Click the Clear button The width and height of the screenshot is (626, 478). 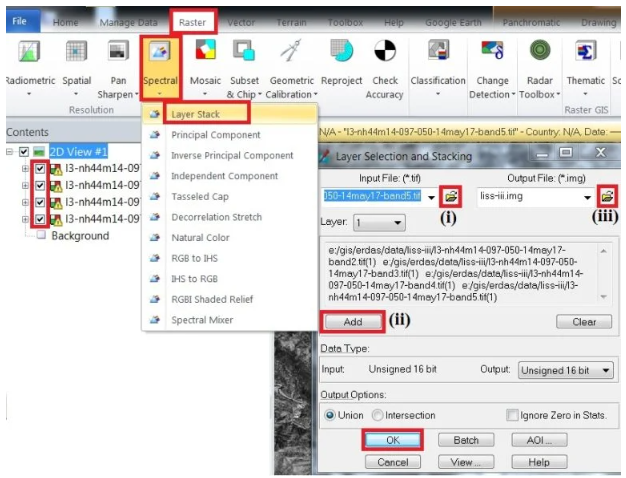pyautogui.click(x=584, y=322)
